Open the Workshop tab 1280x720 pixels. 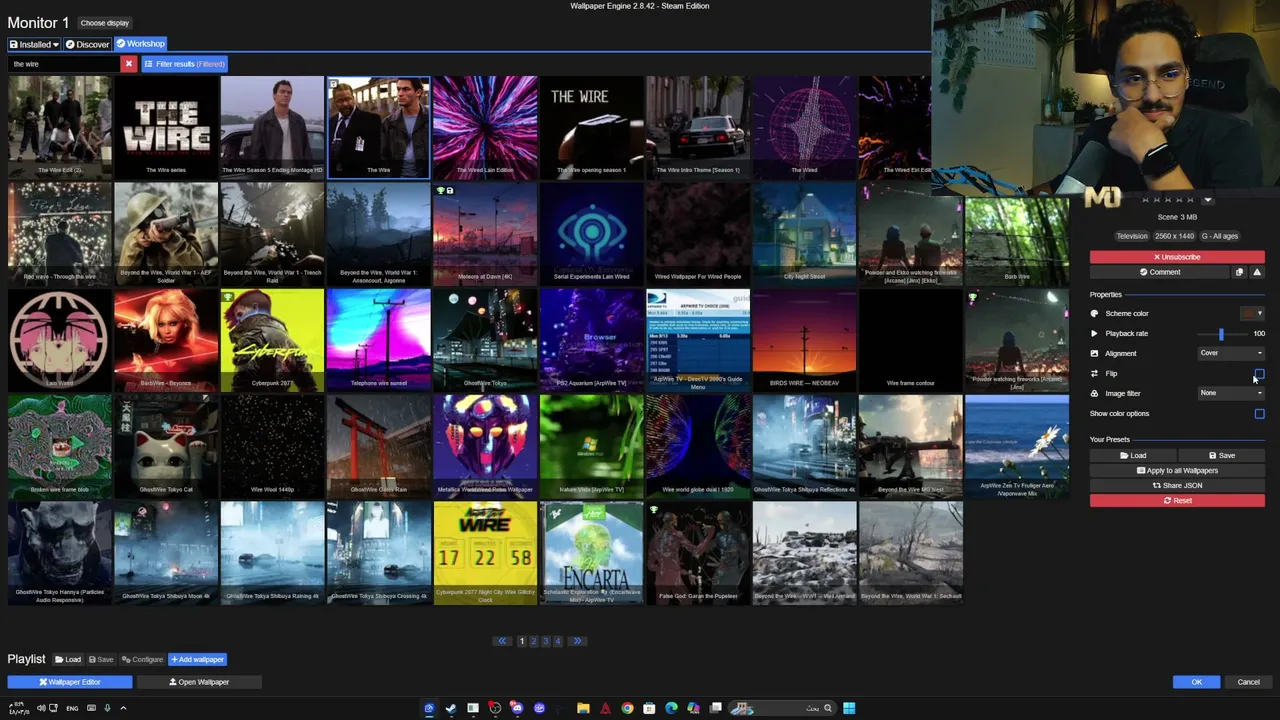click(x=140, y=44)
